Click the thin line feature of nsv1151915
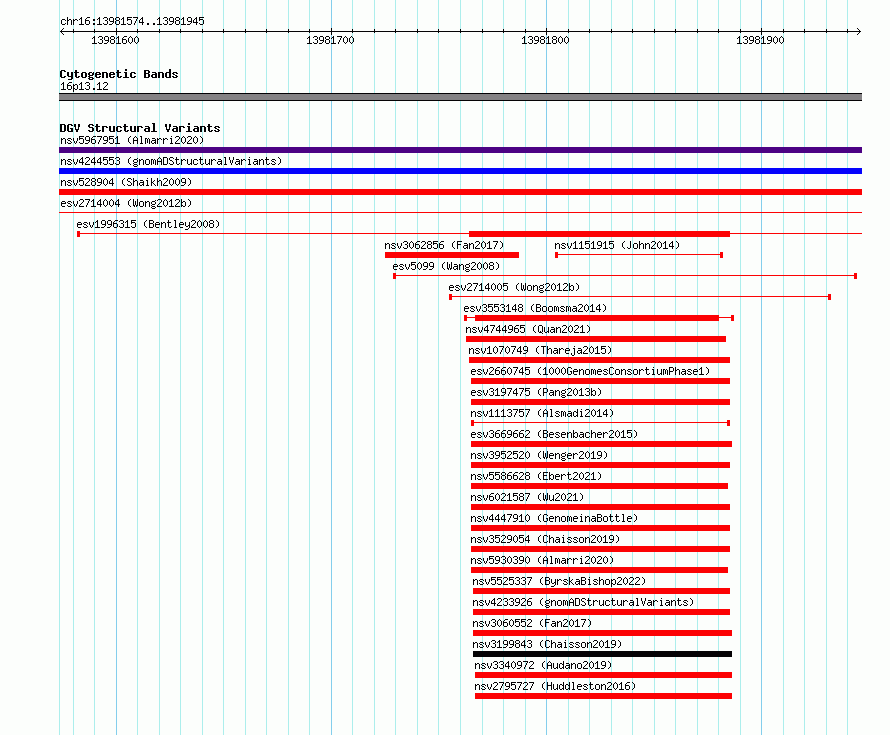 click(639, 255)
